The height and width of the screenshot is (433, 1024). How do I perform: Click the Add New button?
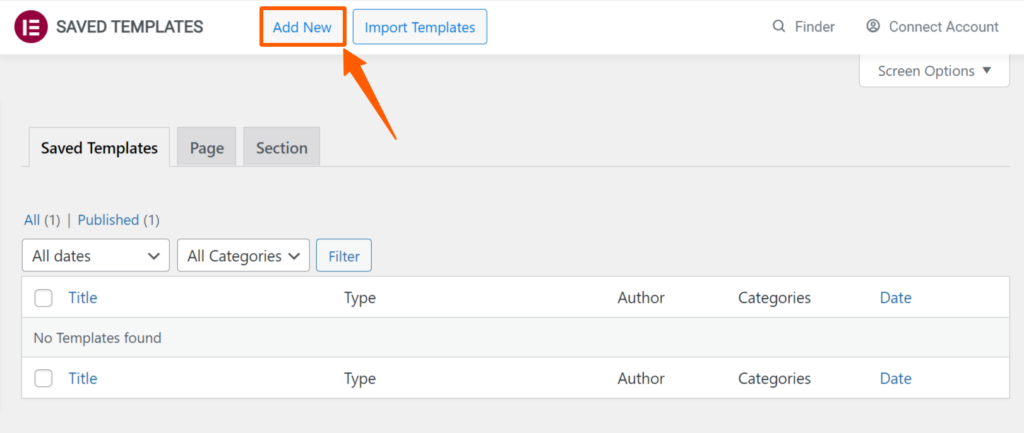(x=302, y=27)
